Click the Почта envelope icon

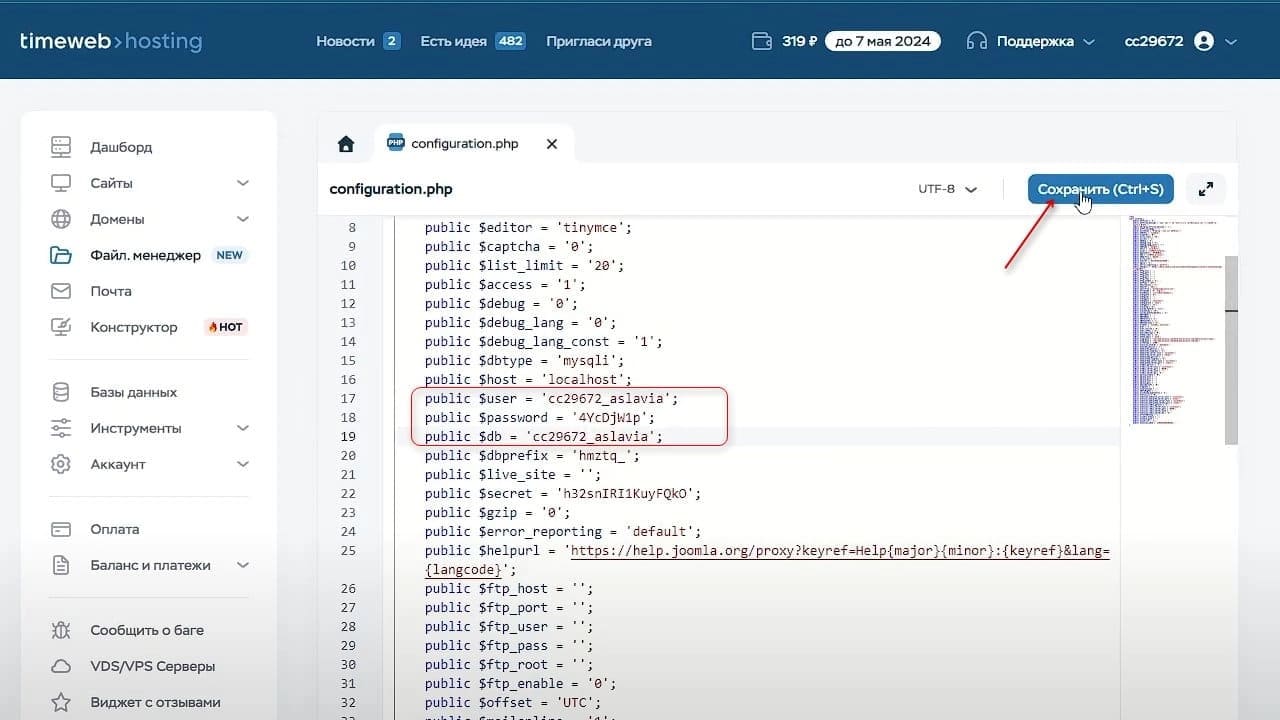[x=61, y=291]
